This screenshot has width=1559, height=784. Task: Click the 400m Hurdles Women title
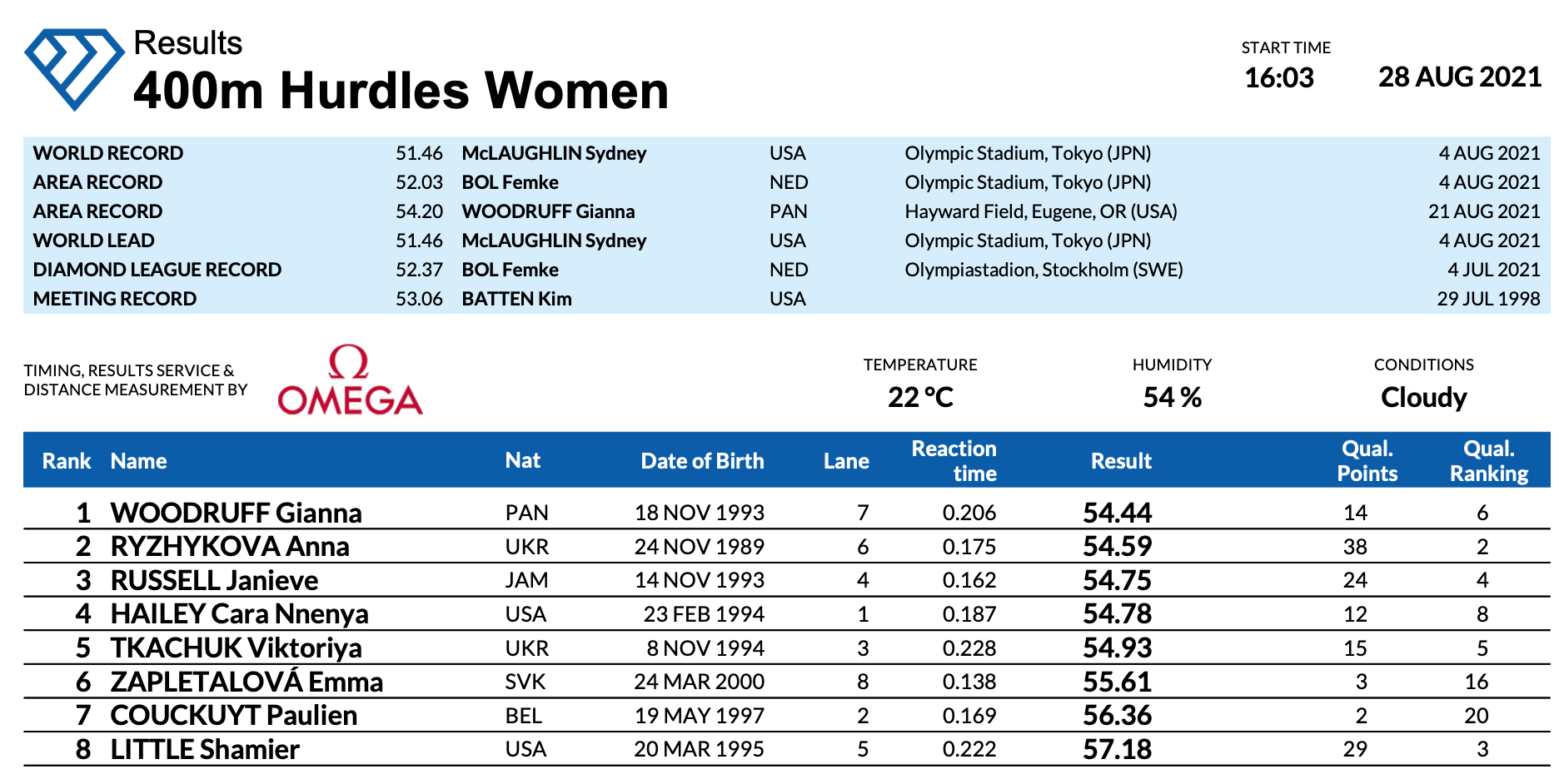tap(401, 91)
